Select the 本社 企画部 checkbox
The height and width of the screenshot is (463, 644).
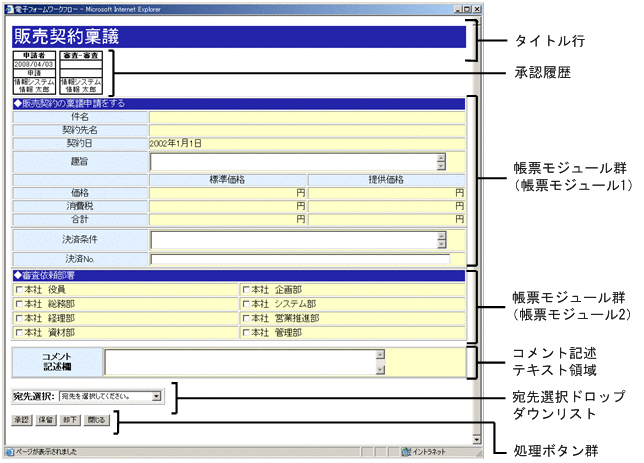point(246,290)
